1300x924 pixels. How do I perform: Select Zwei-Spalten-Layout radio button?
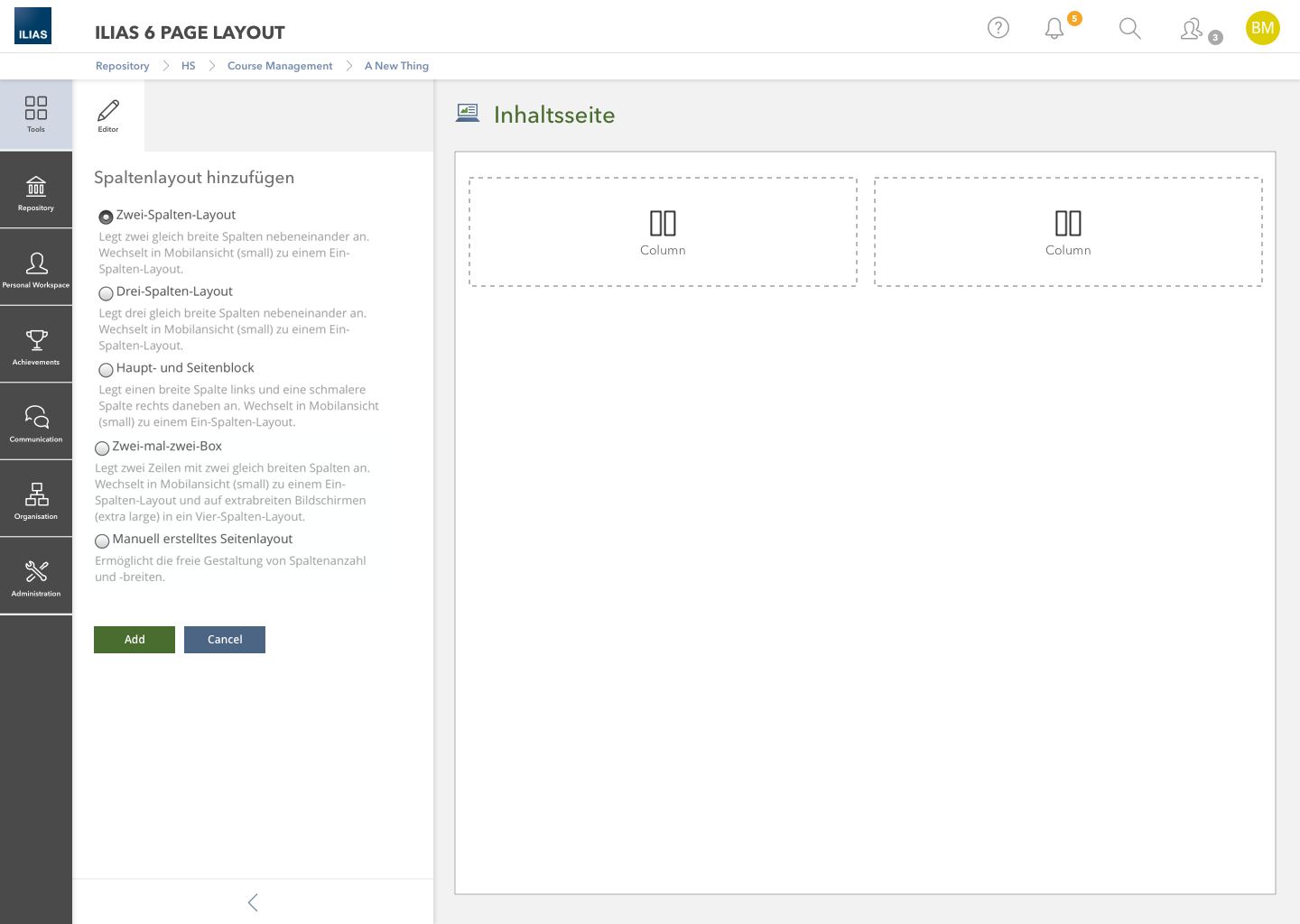pos(106,217)
